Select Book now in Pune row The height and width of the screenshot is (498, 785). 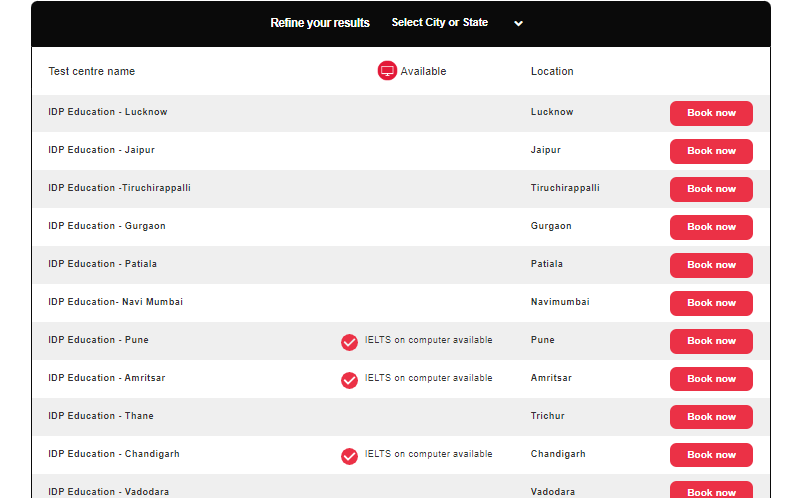coord(711,341)
